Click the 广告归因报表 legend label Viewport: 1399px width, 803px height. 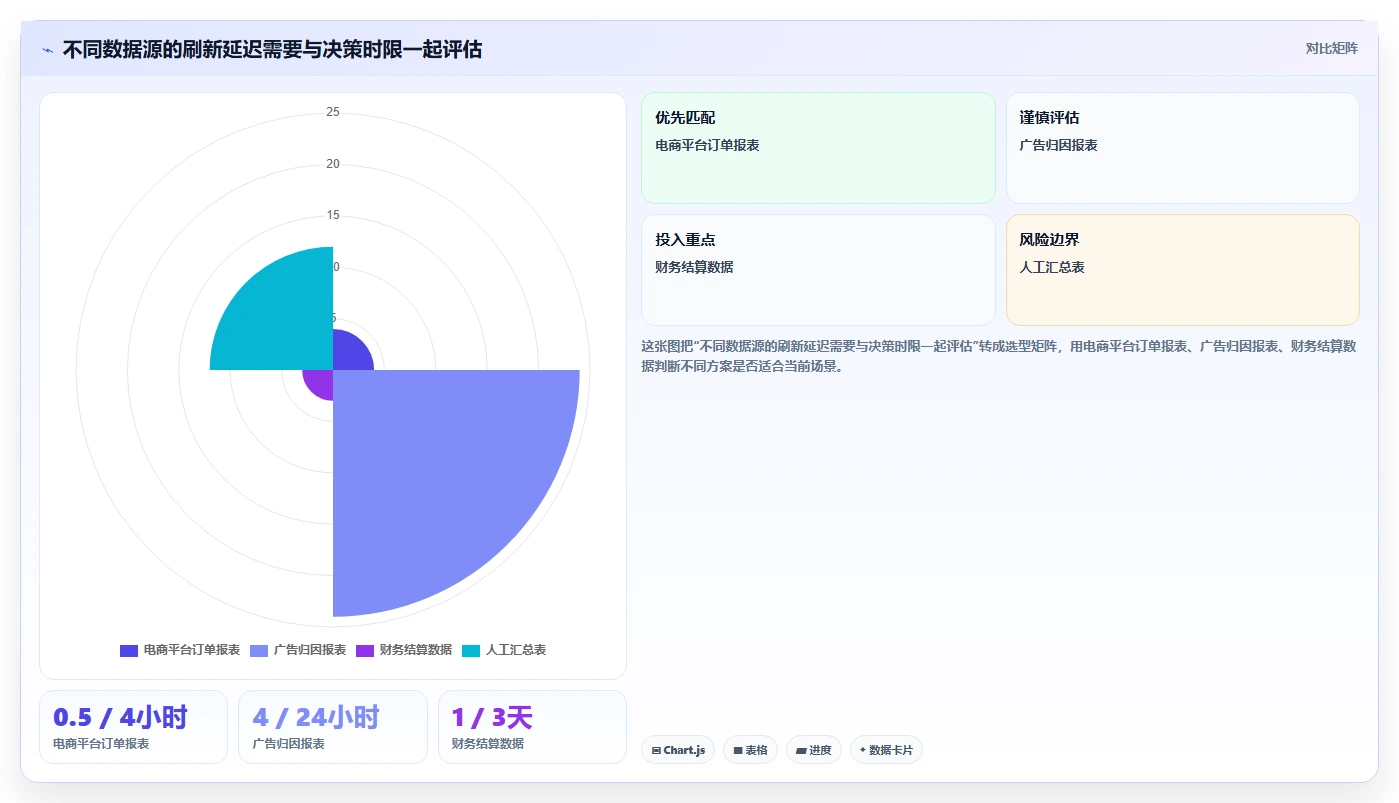(310, 650)
